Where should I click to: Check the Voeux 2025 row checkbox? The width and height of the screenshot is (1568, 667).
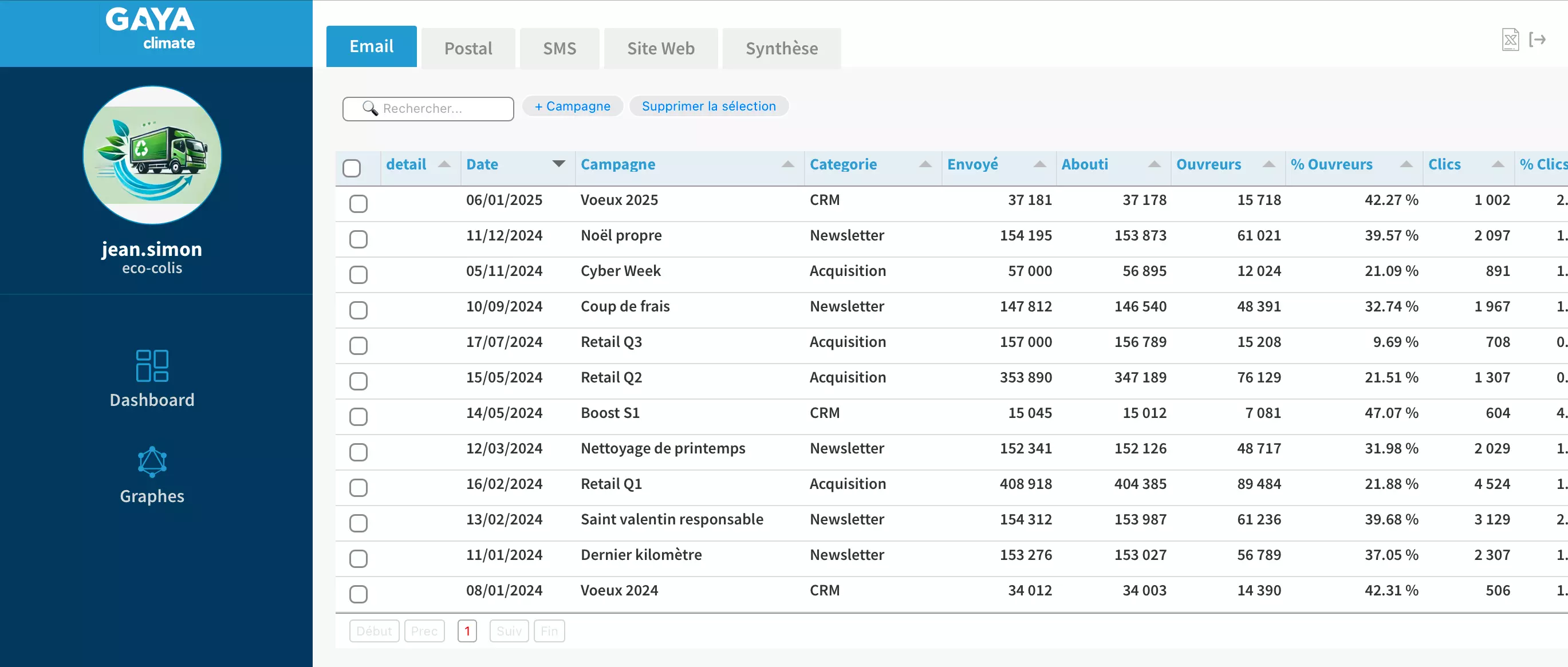358,203
